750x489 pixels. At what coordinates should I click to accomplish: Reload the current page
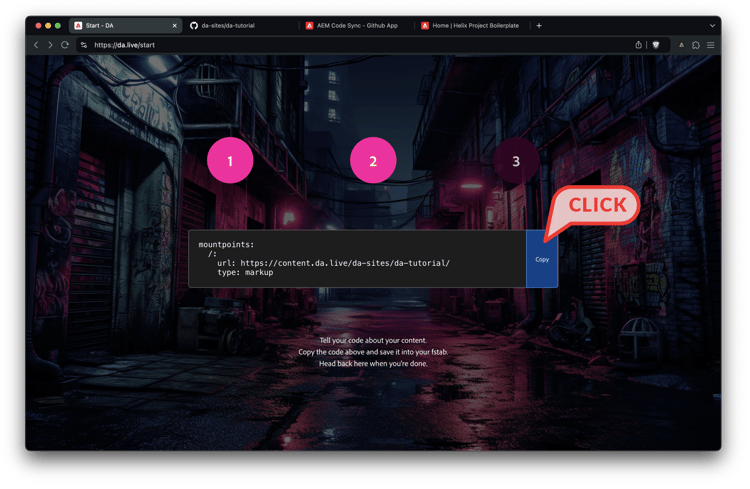(x=66, y=45)
